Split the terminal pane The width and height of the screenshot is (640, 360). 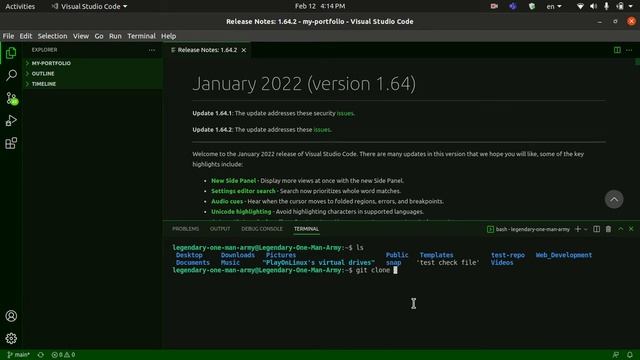click(596, 229)
